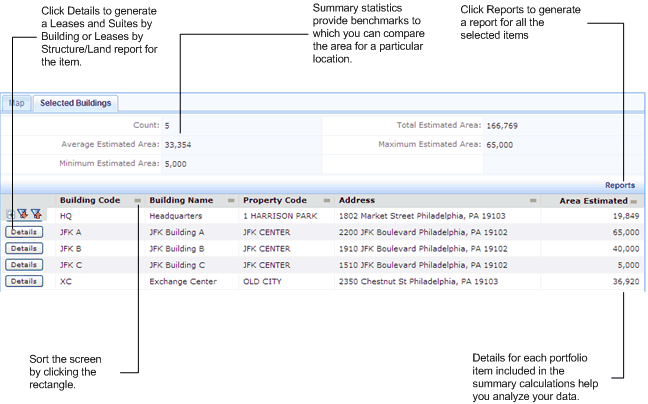Select the JFK C building code cell
Image resolution: width=648 pixels, height=404 pixels.
tap(70, 265)
